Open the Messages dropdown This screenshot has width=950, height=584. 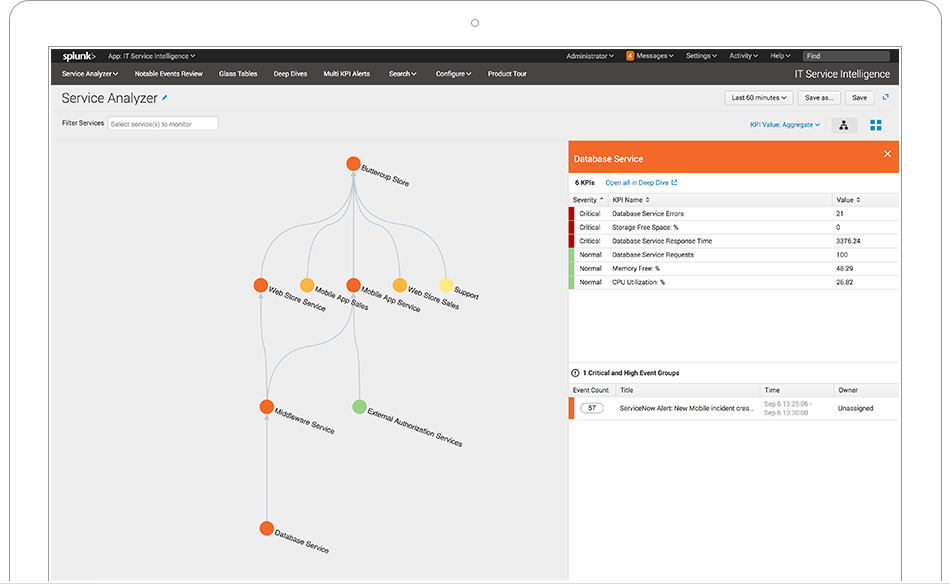tap(655, 56)
